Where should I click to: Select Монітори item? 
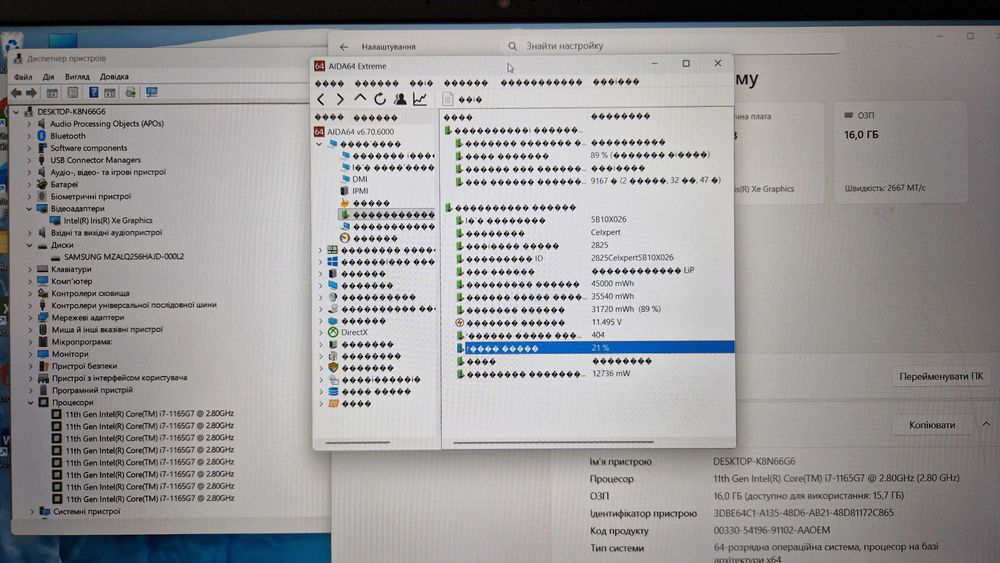(x=70, y=354)
